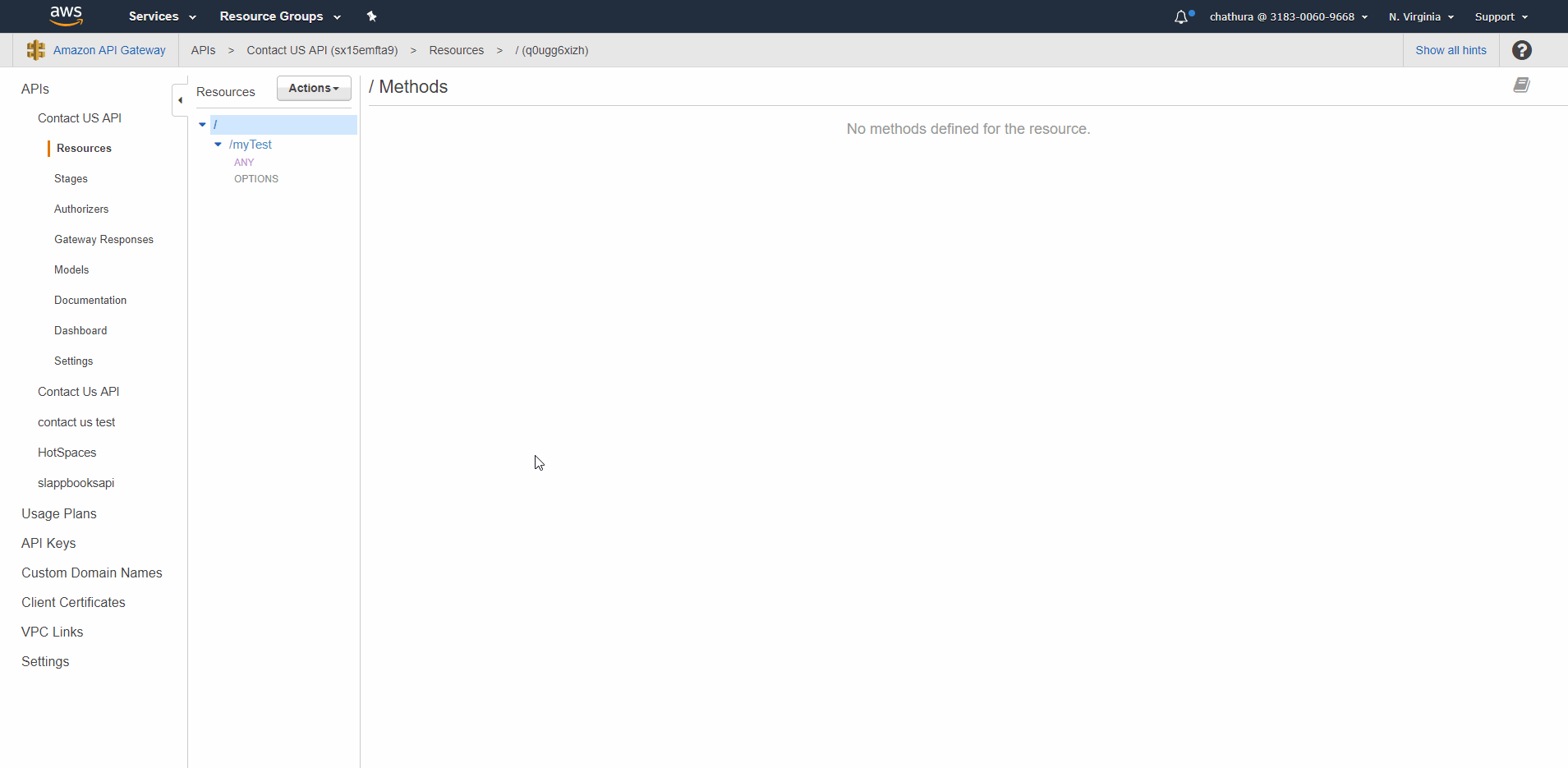Image resolution: width=1568 pixels, height=768 pixels.
Task: Open the Services dropdown menu
Action: 163,16
